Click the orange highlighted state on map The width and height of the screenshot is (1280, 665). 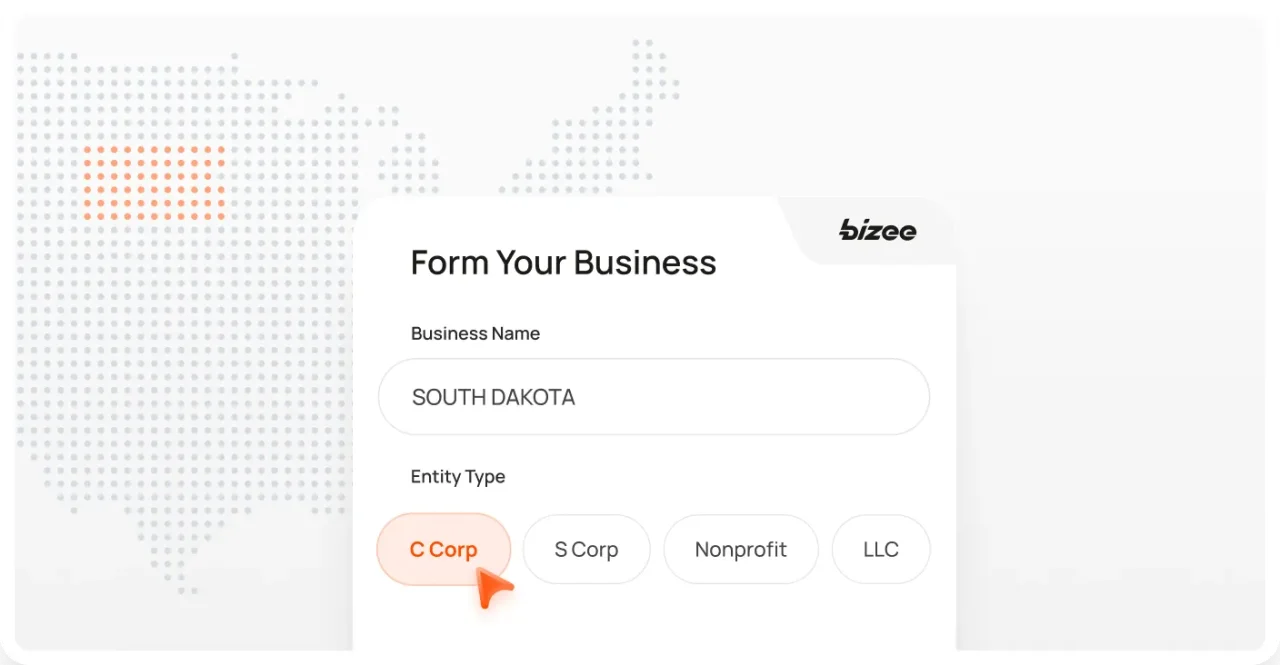click(x=154, y=182)
